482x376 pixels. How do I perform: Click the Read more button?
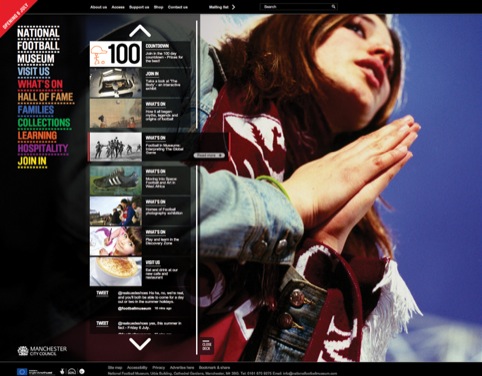coord(210,155)
